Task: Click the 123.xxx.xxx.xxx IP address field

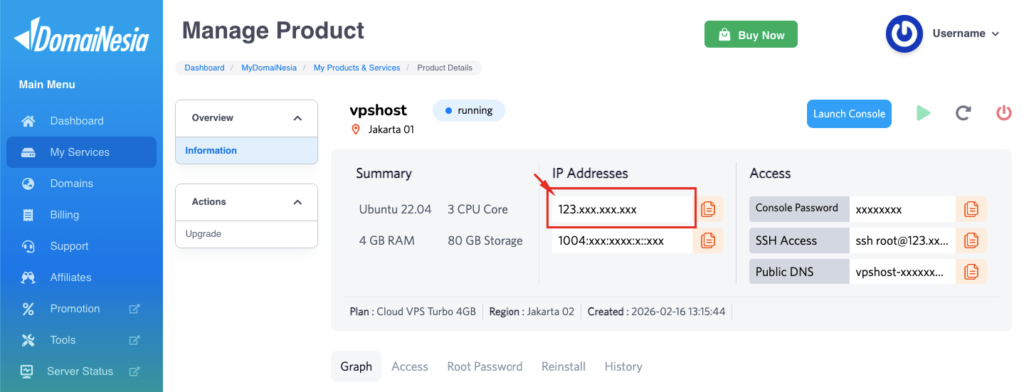Action: [622, 209]
